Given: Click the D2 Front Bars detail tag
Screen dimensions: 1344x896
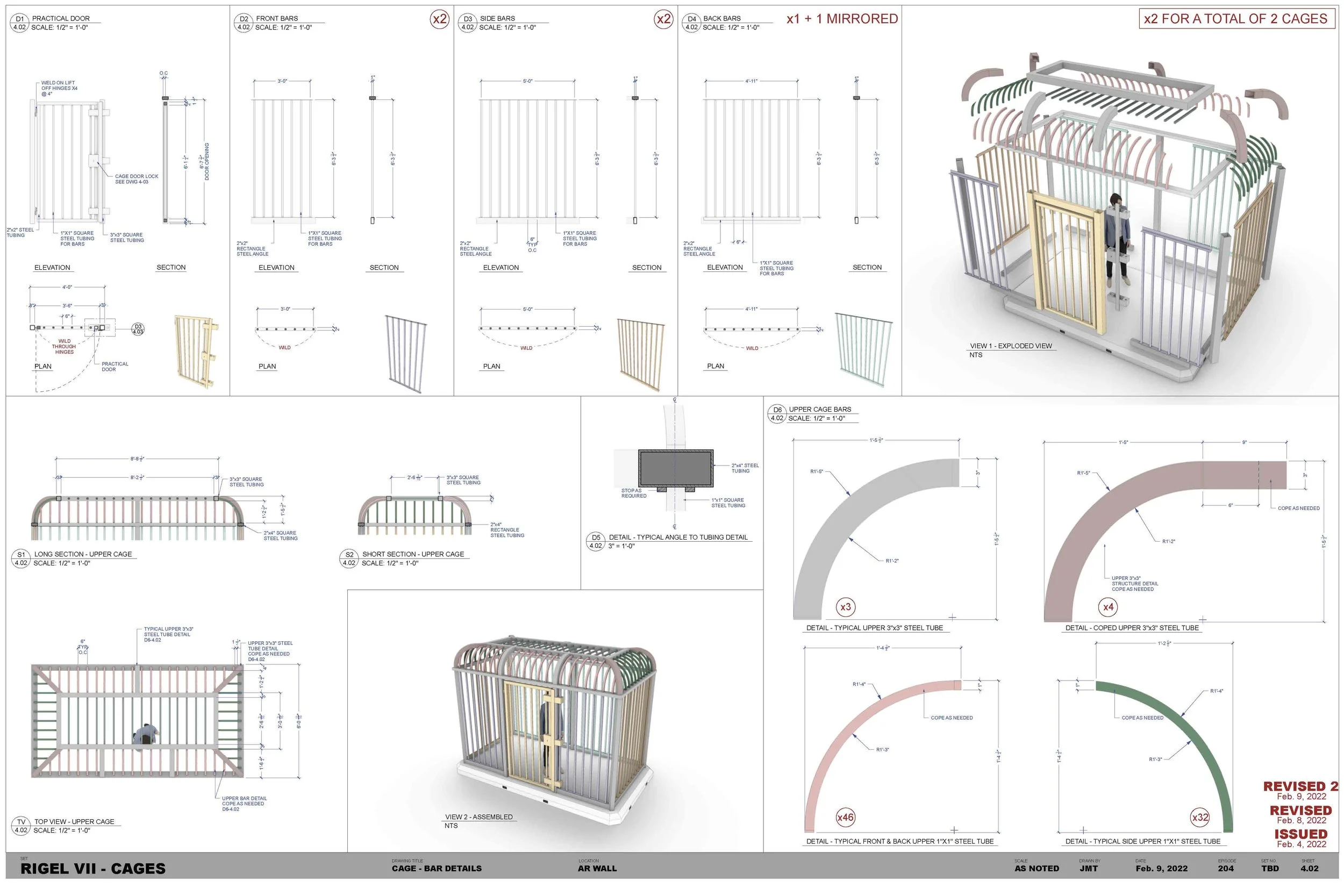Looking at the screenshot, I should pyautogui.click(x=244, y=23).
